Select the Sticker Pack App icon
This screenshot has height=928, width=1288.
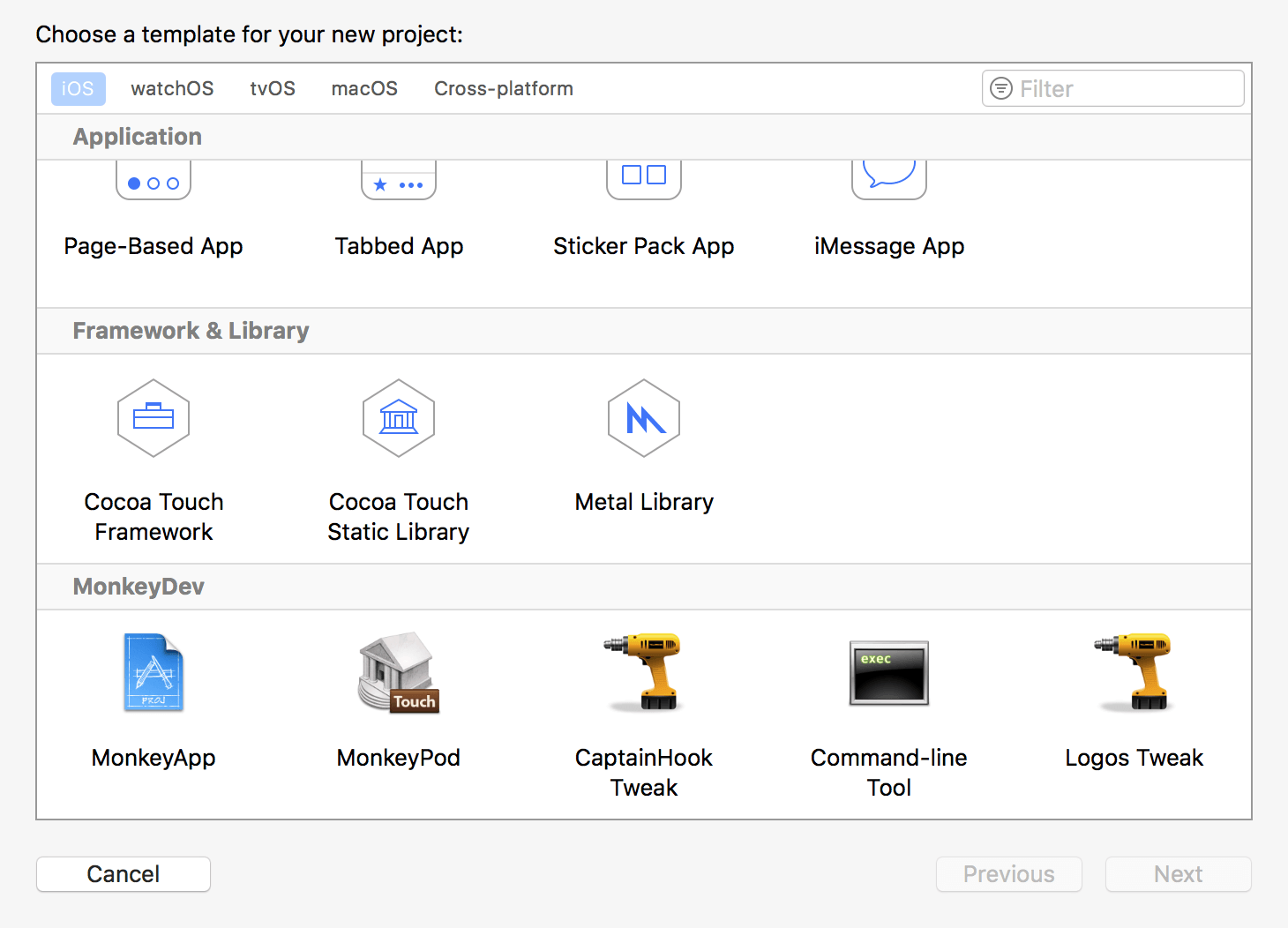[644, 181]
